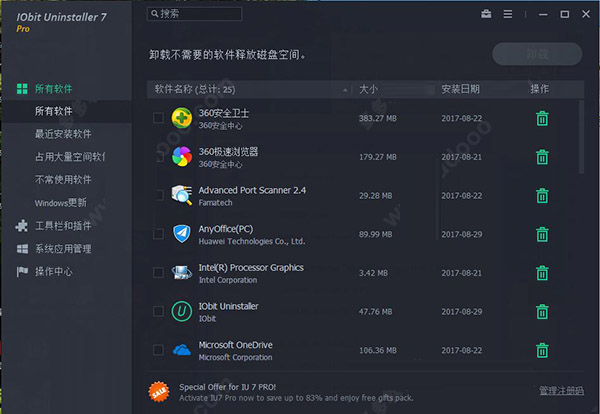Close the IObit Uninstaller window

[586, 14]
